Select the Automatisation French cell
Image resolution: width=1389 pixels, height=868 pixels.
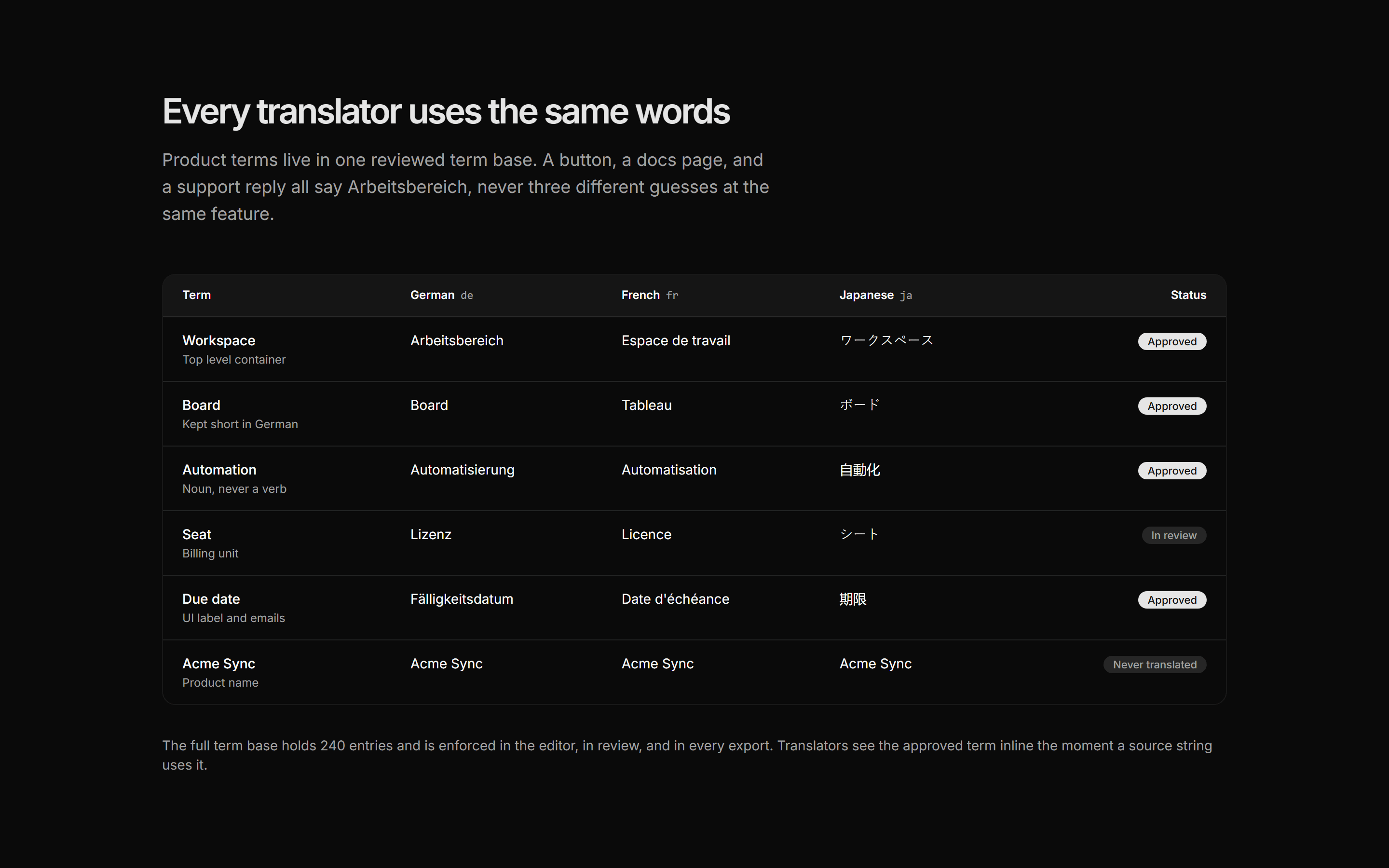tap(668, 470)
